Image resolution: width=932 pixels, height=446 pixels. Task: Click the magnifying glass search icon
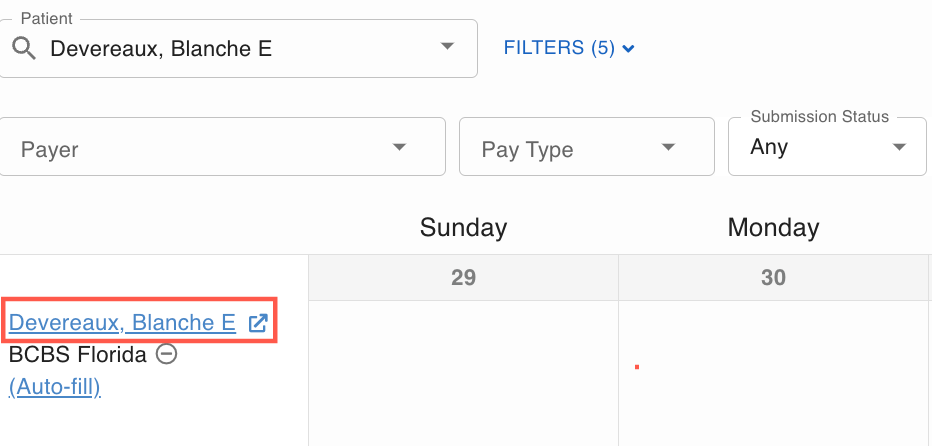tap(24, 48)
